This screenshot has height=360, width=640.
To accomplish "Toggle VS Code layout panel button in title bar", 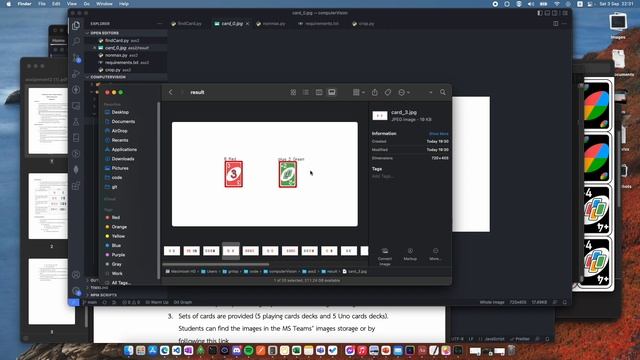I will 547,13.
